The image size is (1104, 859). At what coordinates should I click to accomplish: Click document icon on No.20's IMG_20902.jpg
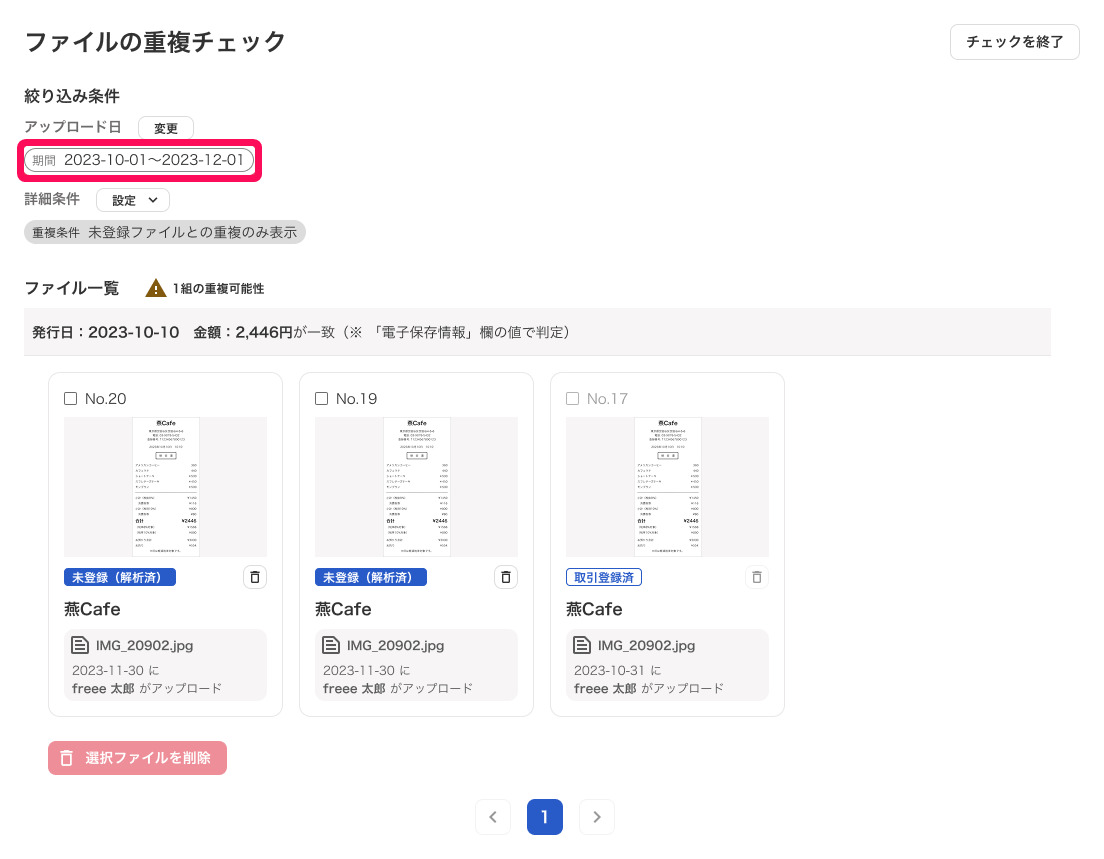coord(81,645)
